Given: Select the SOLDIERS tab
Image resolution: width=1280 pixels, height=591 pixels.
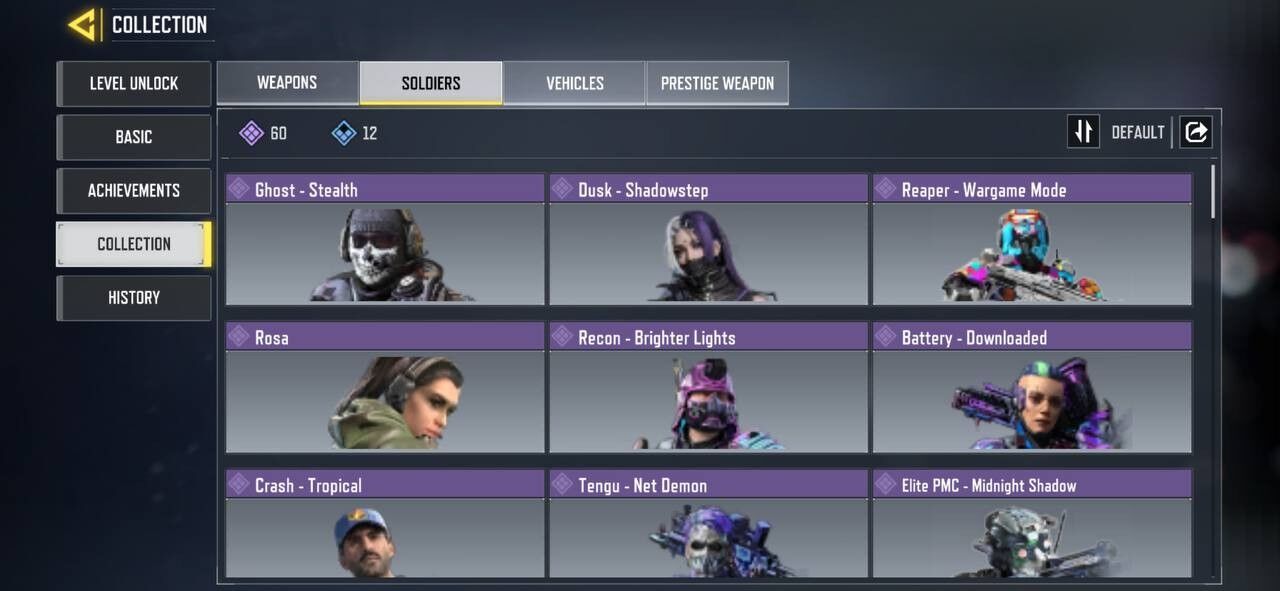Looking at the screenshot, I should [x=431, y=83].
